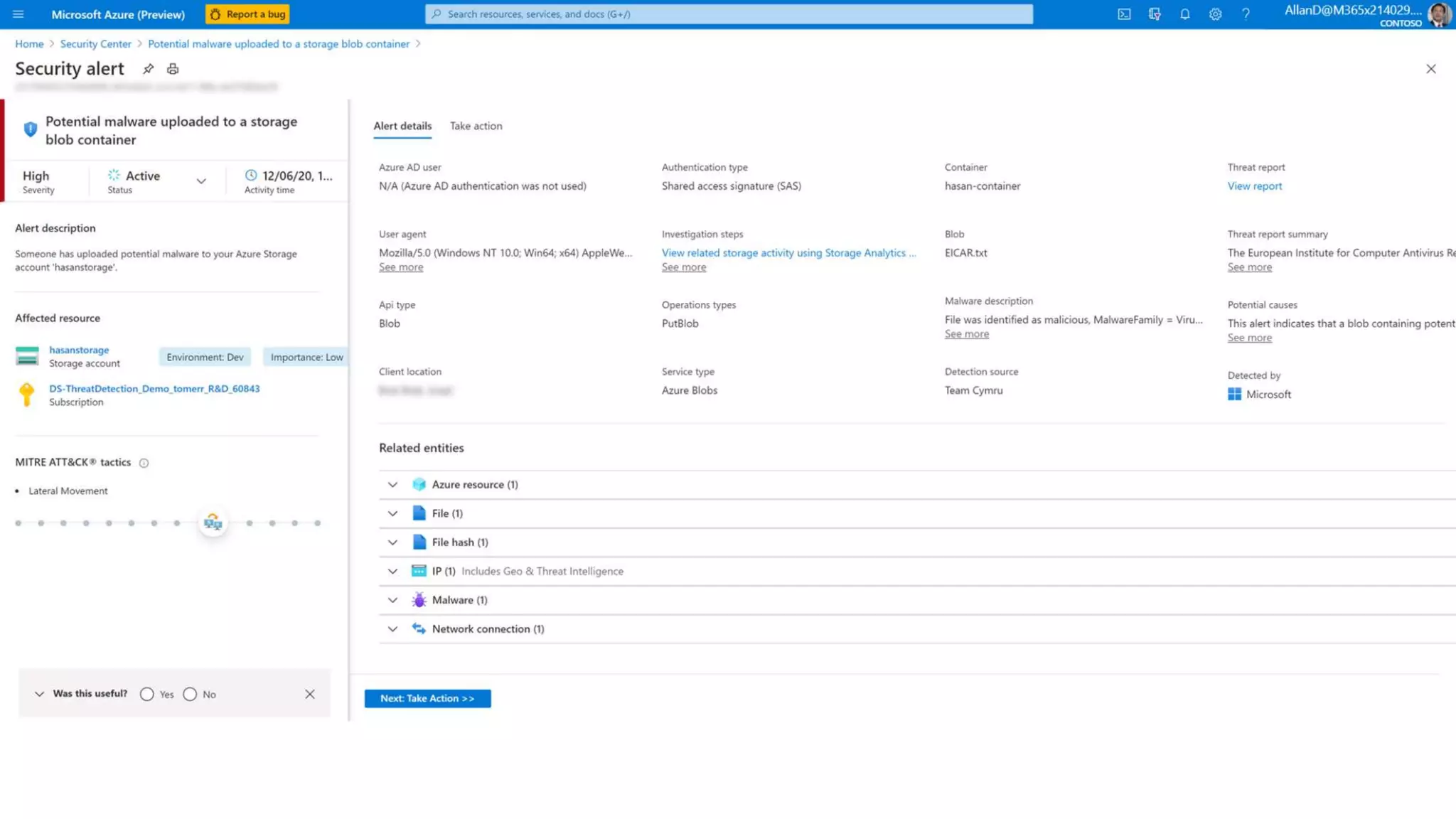Click the search resources field
This screenshot has height=819, width=1456.
[729, 14]
